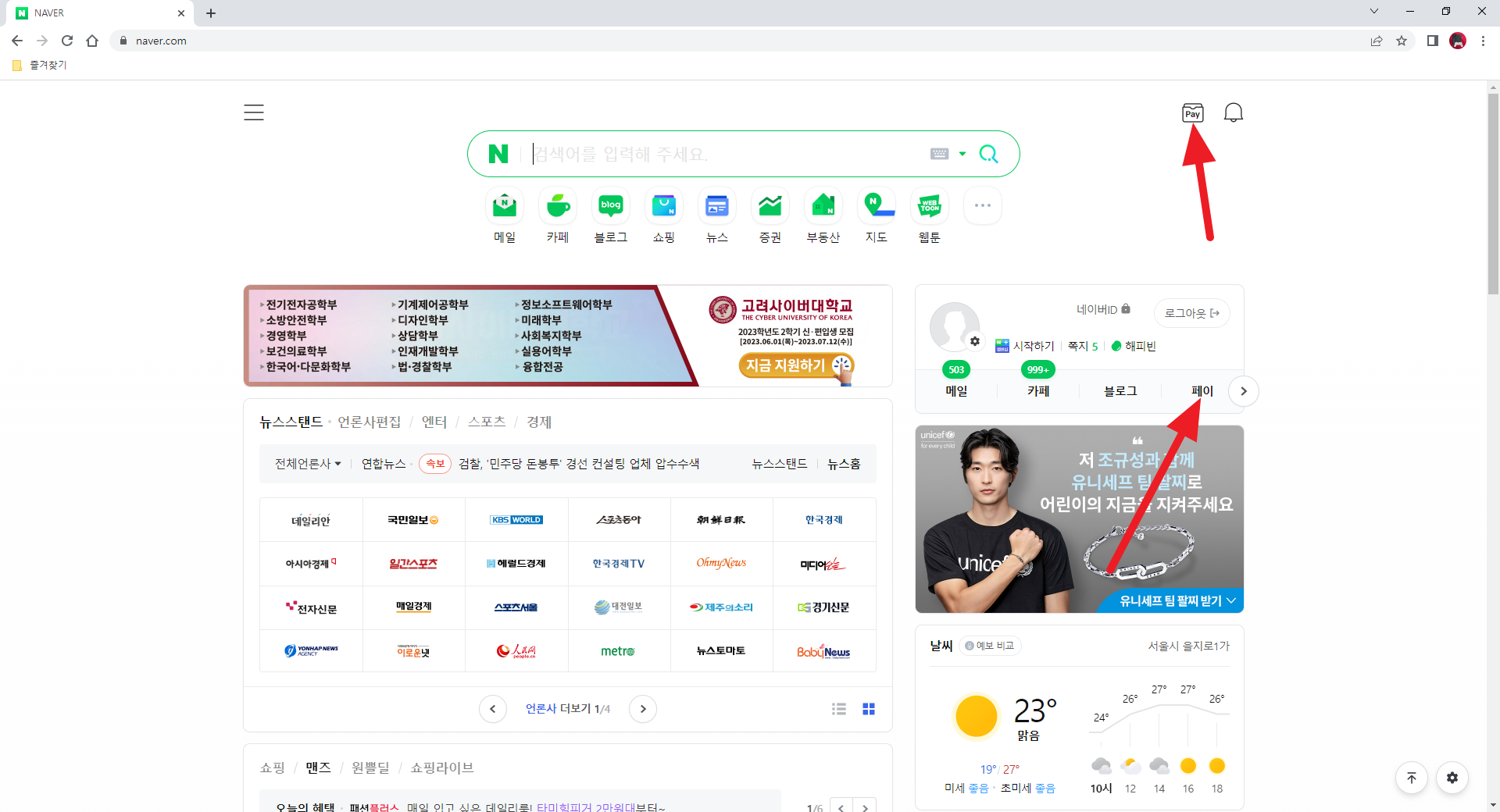
Task: Bookmark this page with the star icon
Action: coord(1402,41)
